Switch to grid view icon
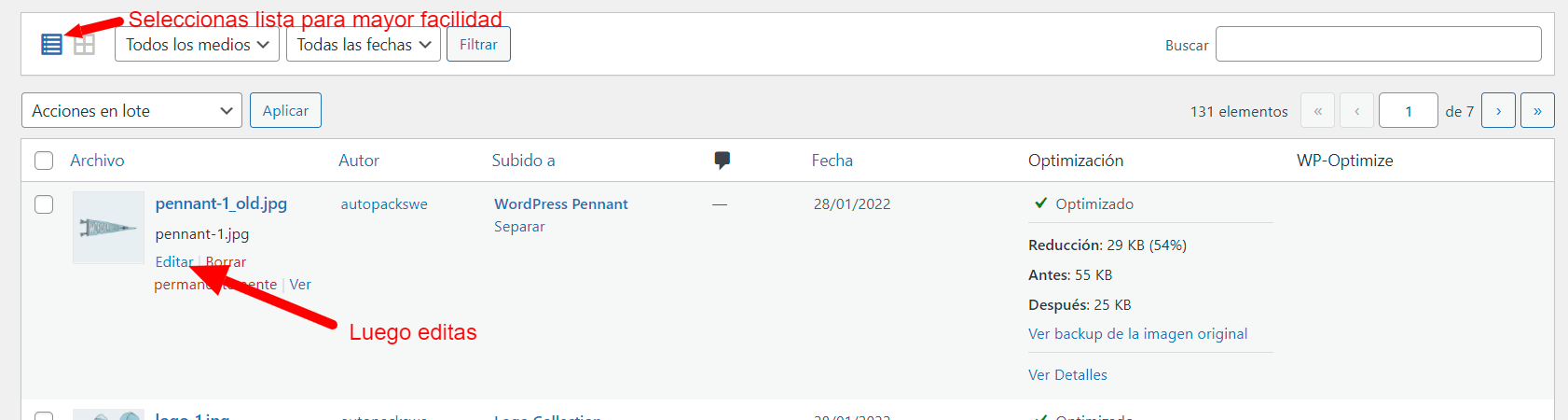This screenshot has height=420, width=1568. (x=85, y=44)
